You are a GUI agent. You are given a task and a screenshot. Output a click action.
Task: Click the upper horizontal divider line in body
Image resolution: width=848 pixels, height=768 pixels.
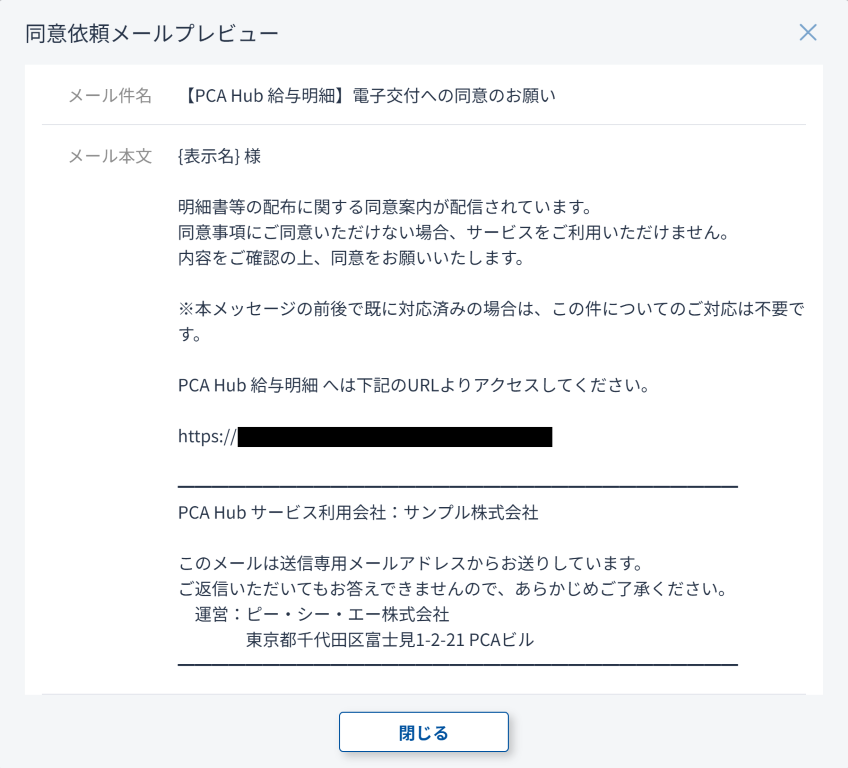point(457,486)
